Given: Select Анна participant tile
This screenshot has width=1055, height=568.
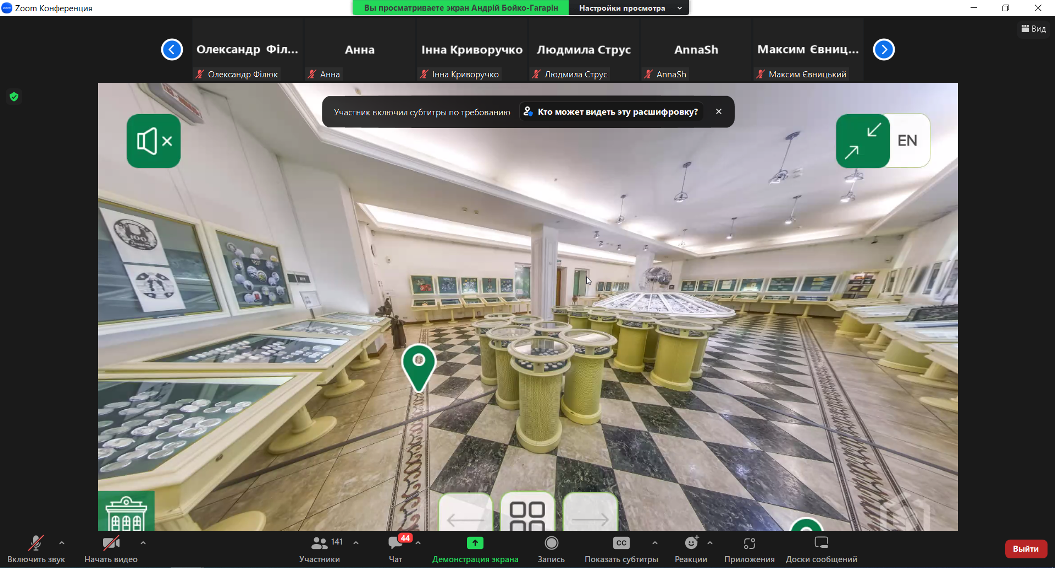Looking at the screenshot, I should click(360, 50).
